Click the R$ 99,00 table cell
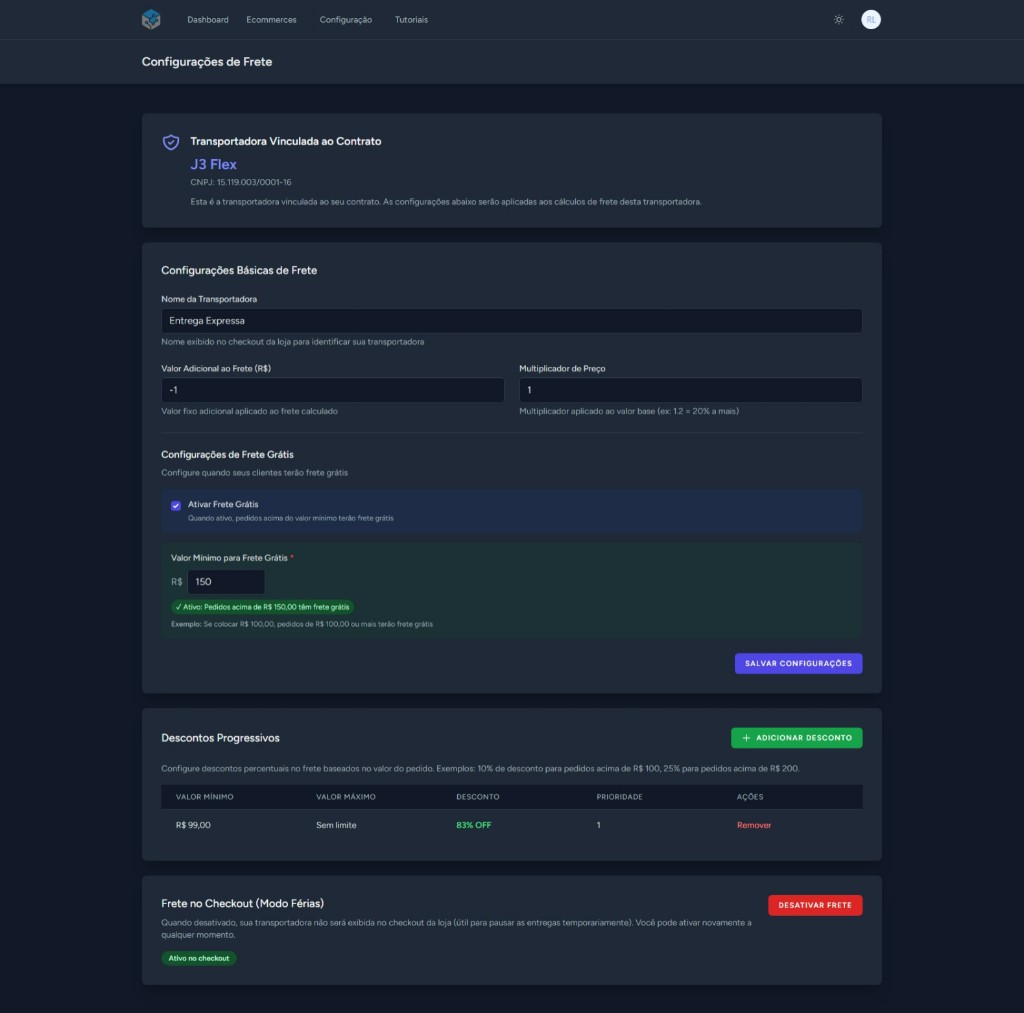This screenshot has height=1013, width=1024. [x=193, y=825]
